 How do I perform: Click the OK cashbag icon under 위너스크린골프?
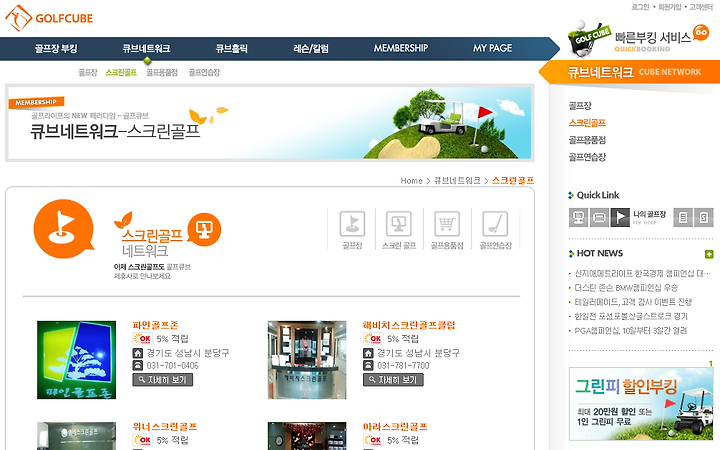[142, 440]
